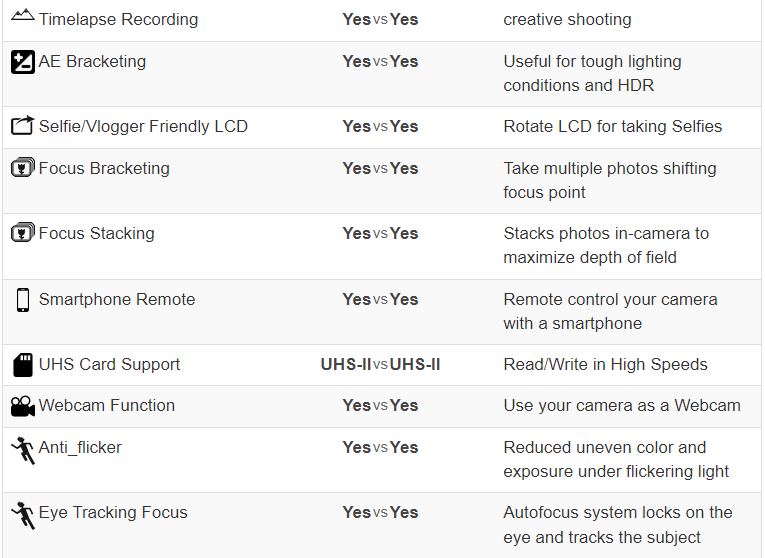765x558 pixels.
Task: Click the AE Bracketing exposure icon
Action: click(x=22, y=62)
